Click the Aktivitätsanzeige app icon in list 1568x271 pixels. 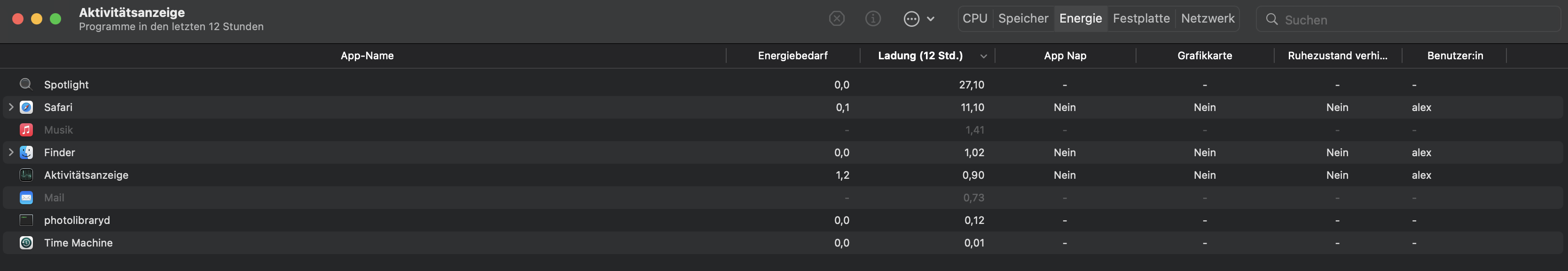(26, 175)
